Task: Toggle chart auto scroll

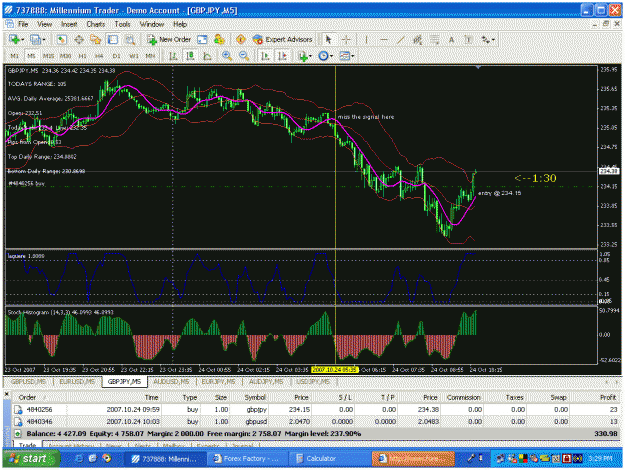Action: click(x=265, y=56)
